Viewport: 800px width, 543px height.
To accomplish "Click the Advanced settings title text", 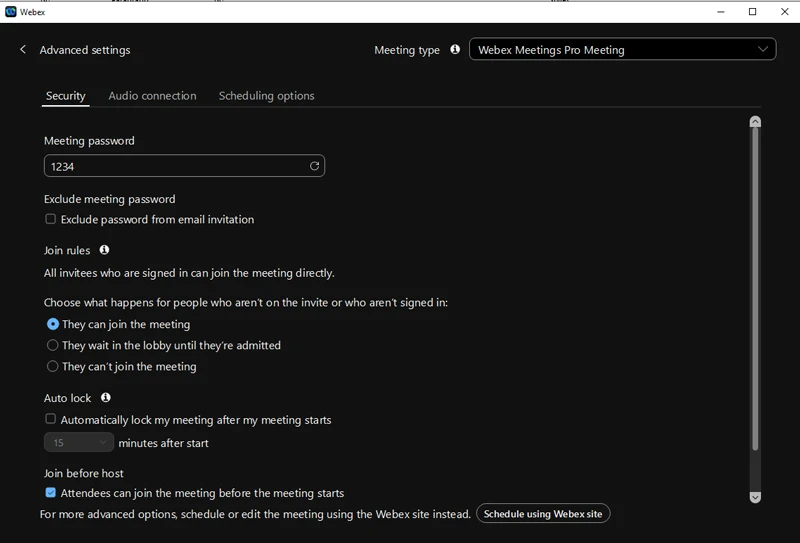I will click(85, 50).
